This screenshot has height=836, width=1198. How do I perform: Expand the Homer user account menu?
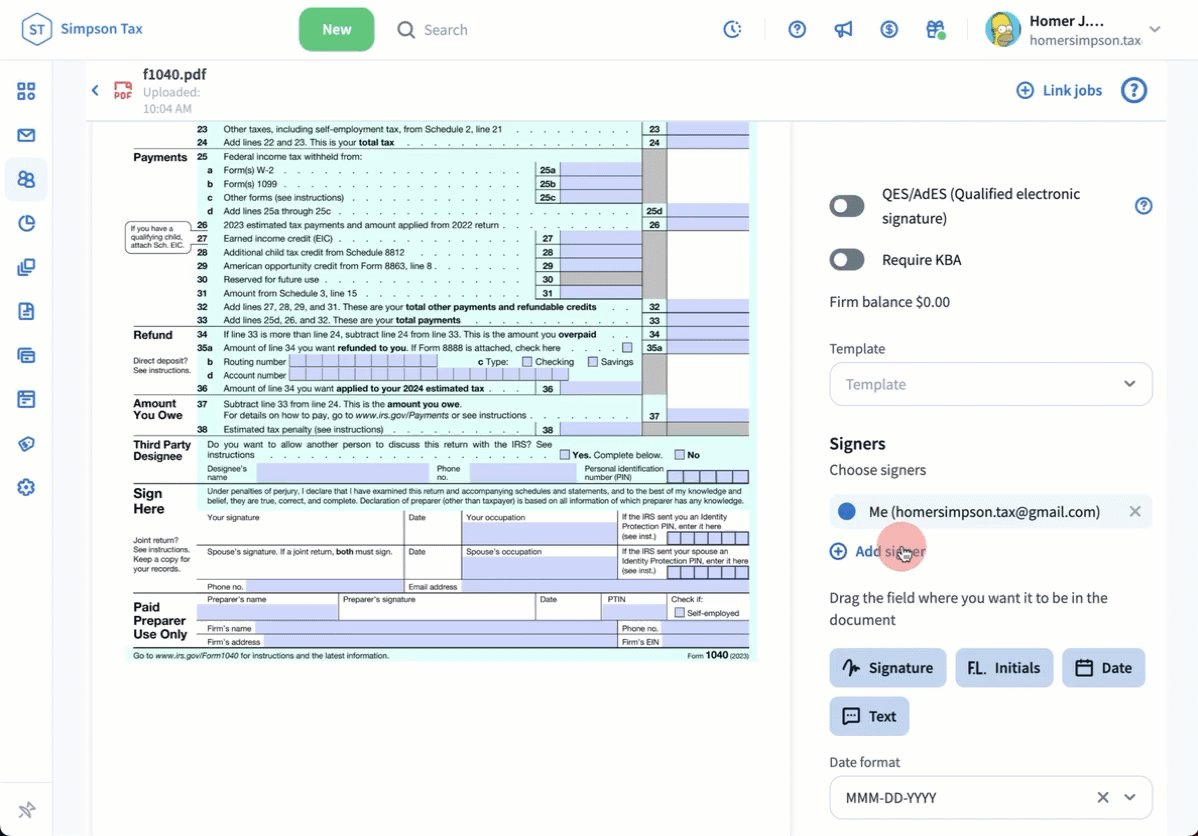coord(1155,30)
